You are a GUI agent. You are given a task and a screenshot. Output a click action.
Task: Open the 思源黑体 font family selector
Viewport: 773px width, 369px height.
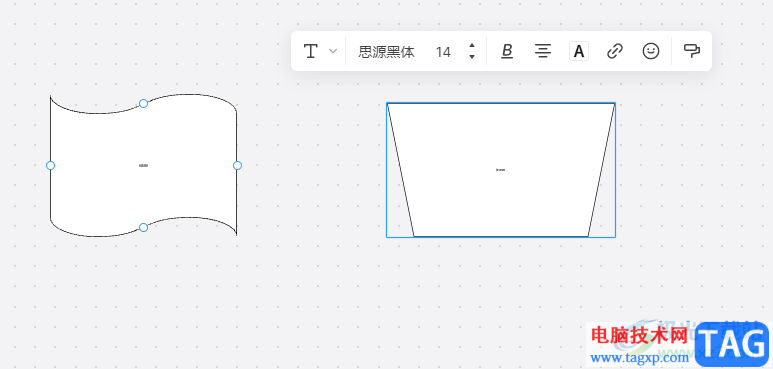[386, 52]
